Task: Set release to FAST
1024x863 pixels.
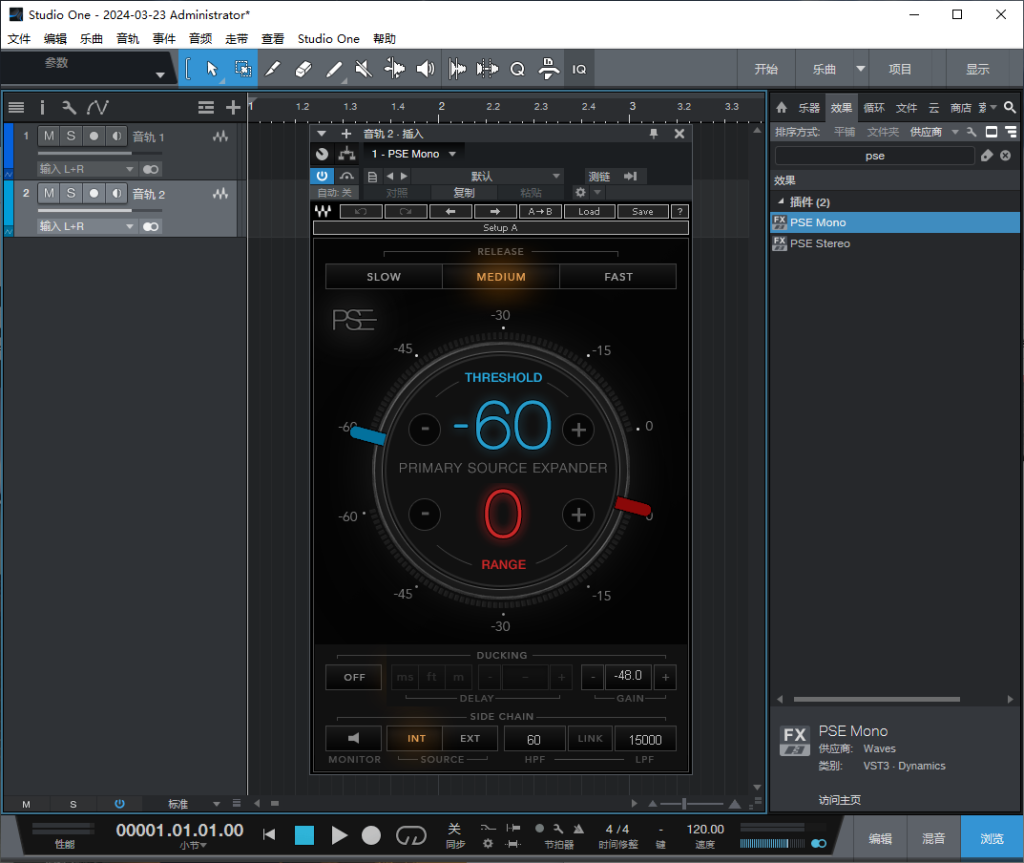Action: click(618, 277)
